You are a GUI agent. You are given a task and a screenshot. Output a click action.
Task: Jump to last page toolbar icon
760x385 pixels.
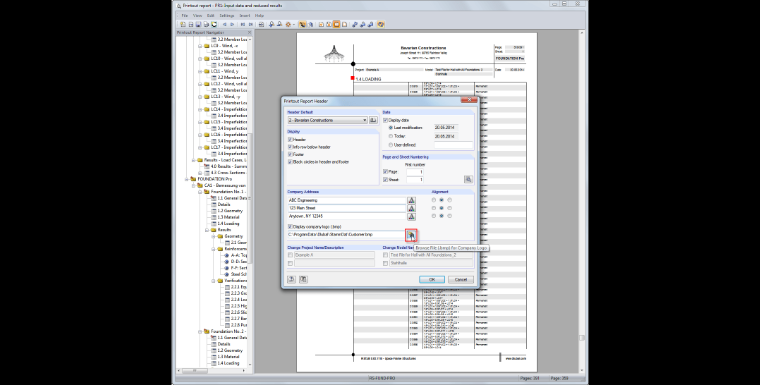pos(251,24)
